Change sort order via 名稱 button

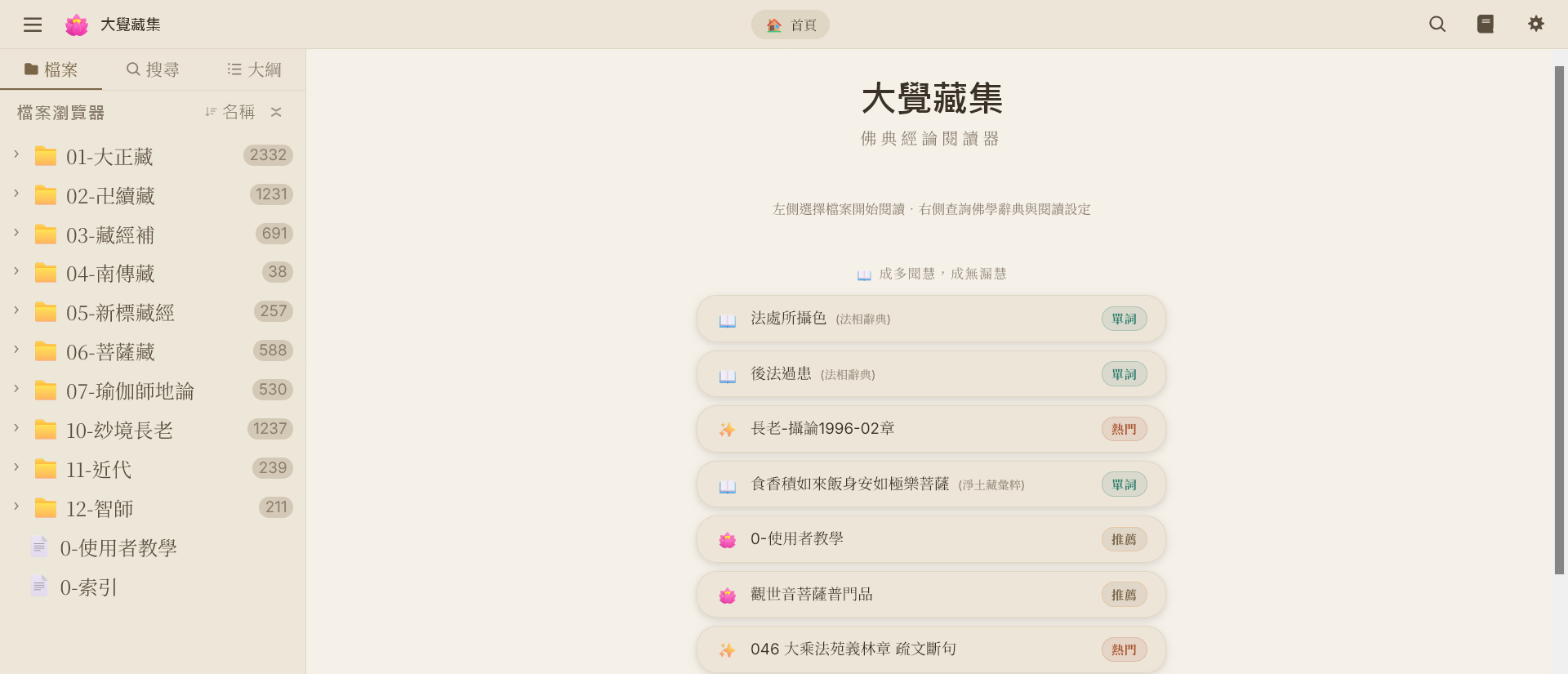[229, 112]
